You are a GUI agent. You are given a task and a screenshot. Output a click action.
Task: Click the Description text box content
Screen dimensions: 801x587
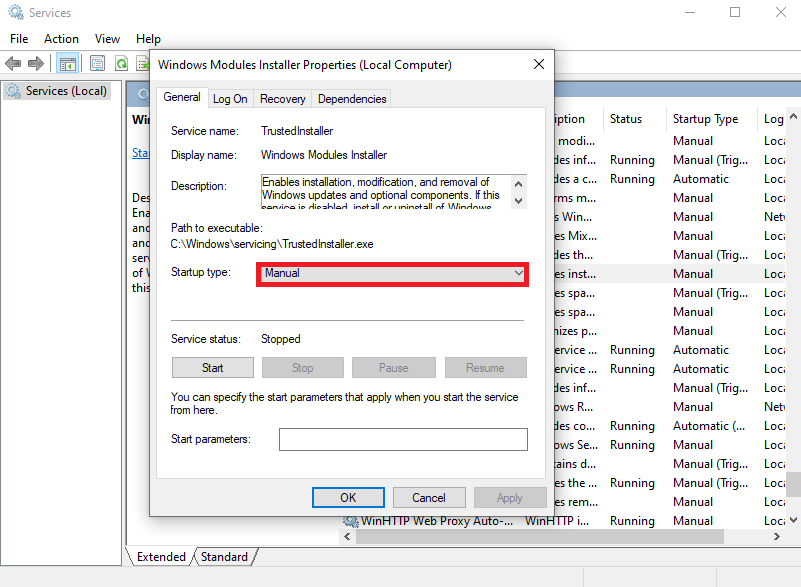(386, 192)
